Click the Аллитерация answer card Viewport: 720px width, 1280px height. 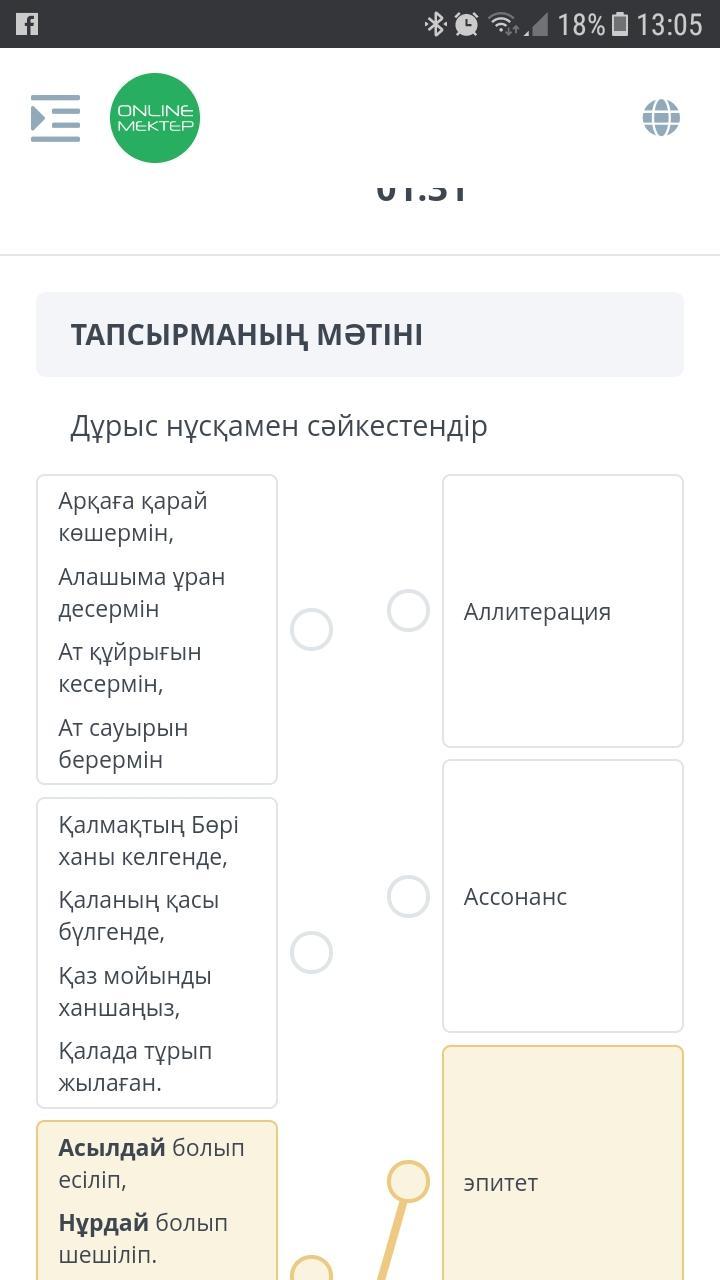coord(563,611)
